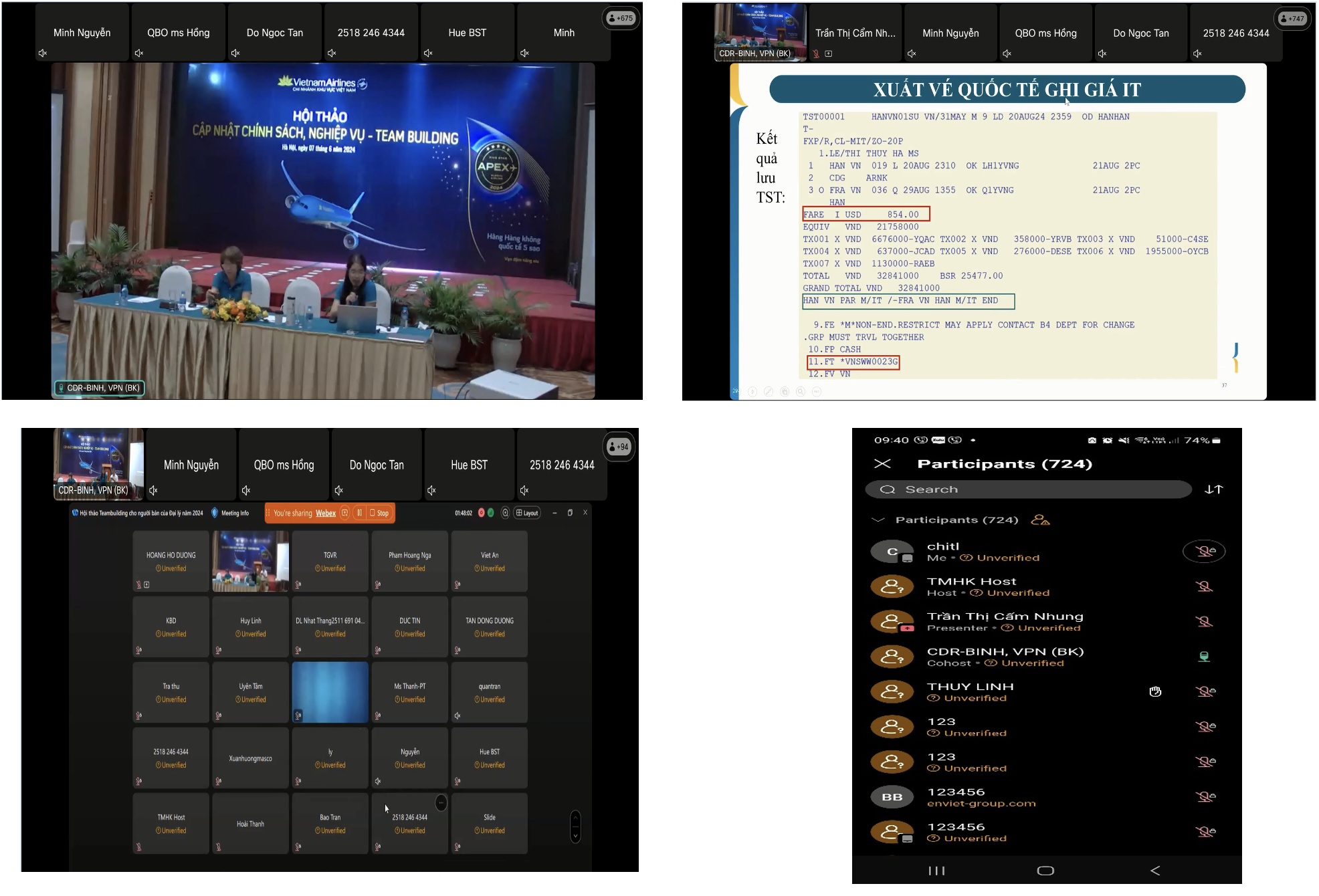The width and height of the screenshot is (1319, 896).
Task: Toggle chitl's muted microphone
Action: [1204, 552]
